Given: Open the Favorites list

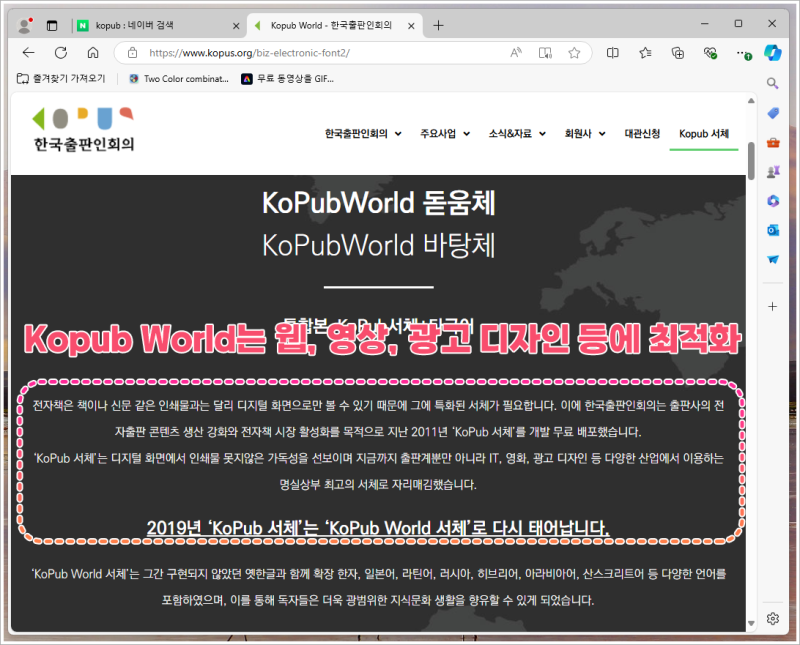Looking at the screenshot, I should click(x=645, y=53).
